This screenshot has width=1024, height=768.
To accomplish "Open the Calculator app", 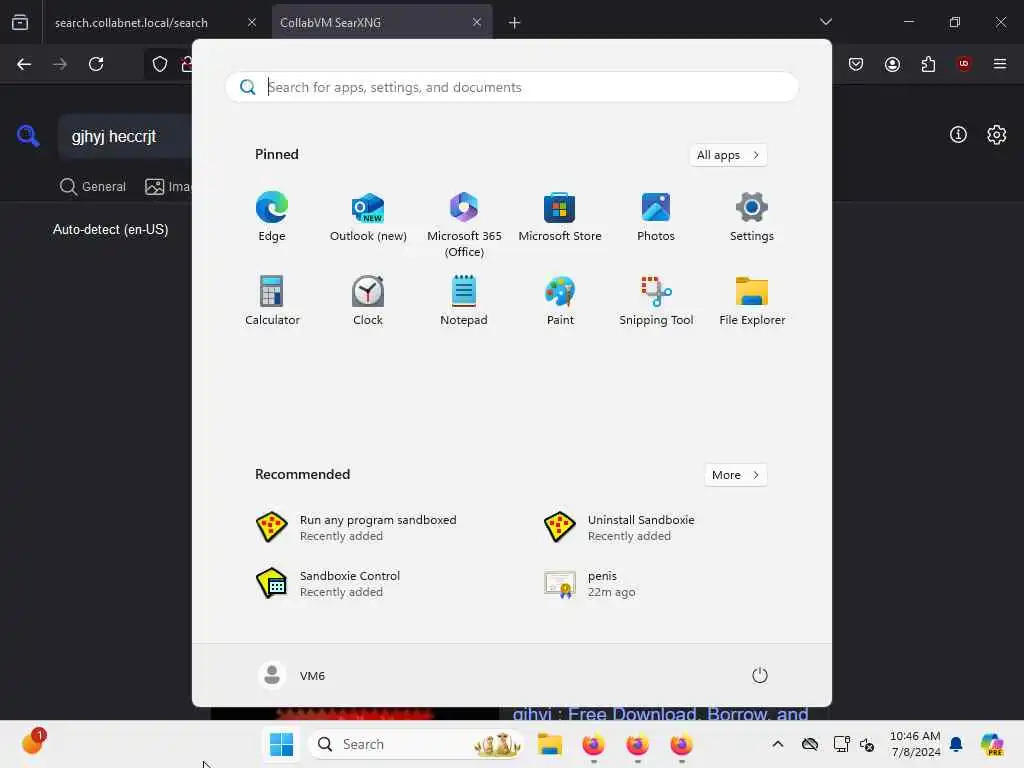I will [272, 300].
